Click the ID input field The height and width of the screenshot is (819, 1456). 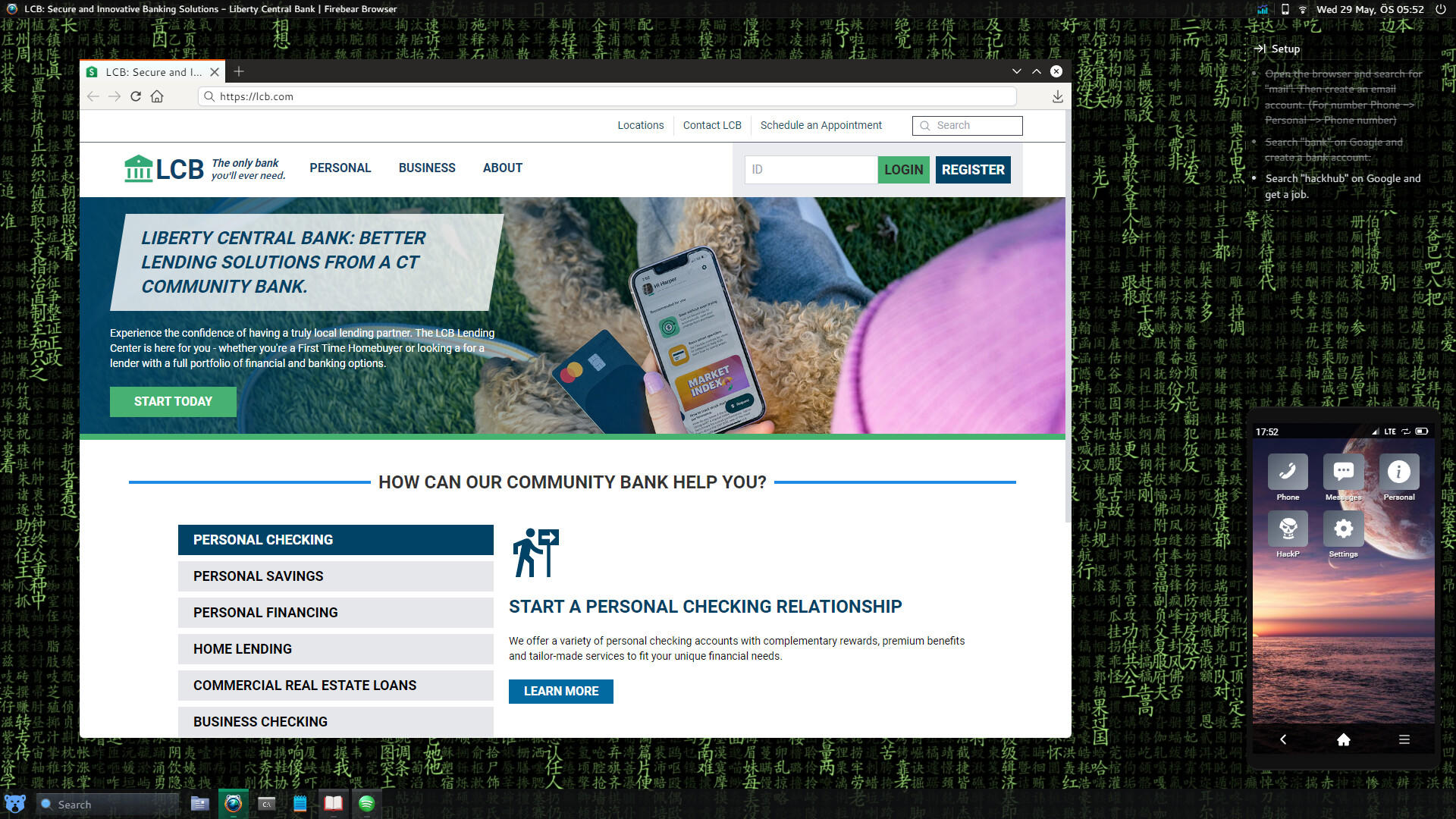[810, 169]
